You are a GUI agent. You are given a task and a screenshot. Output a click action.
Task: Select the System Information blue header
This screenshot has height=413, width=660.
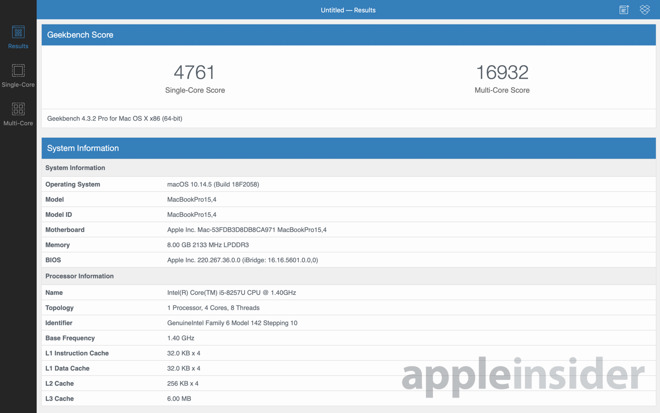click(348, 148)
